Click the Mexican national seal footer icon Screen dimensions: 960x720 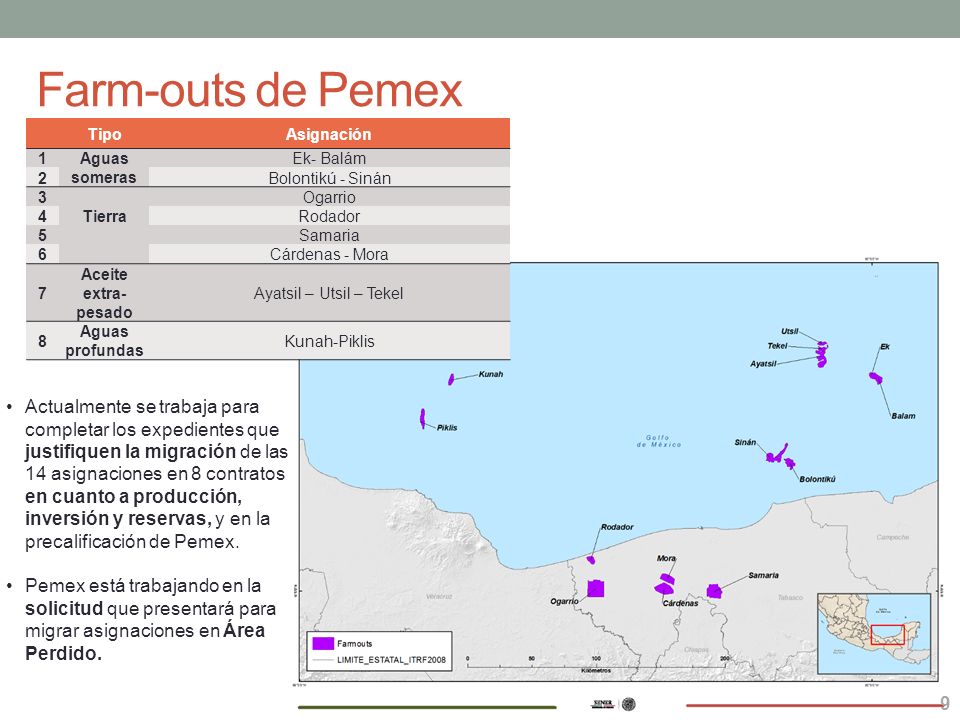point(629,704)
